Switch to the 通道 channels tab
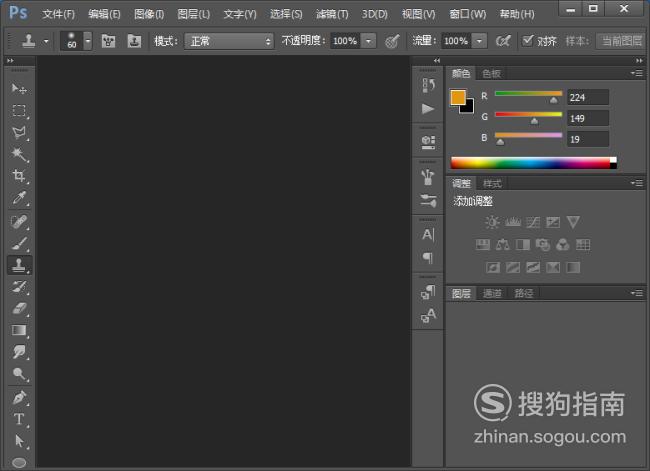This screenshot has height=471, width=650. pyautogui.click(x=492, y=294)
